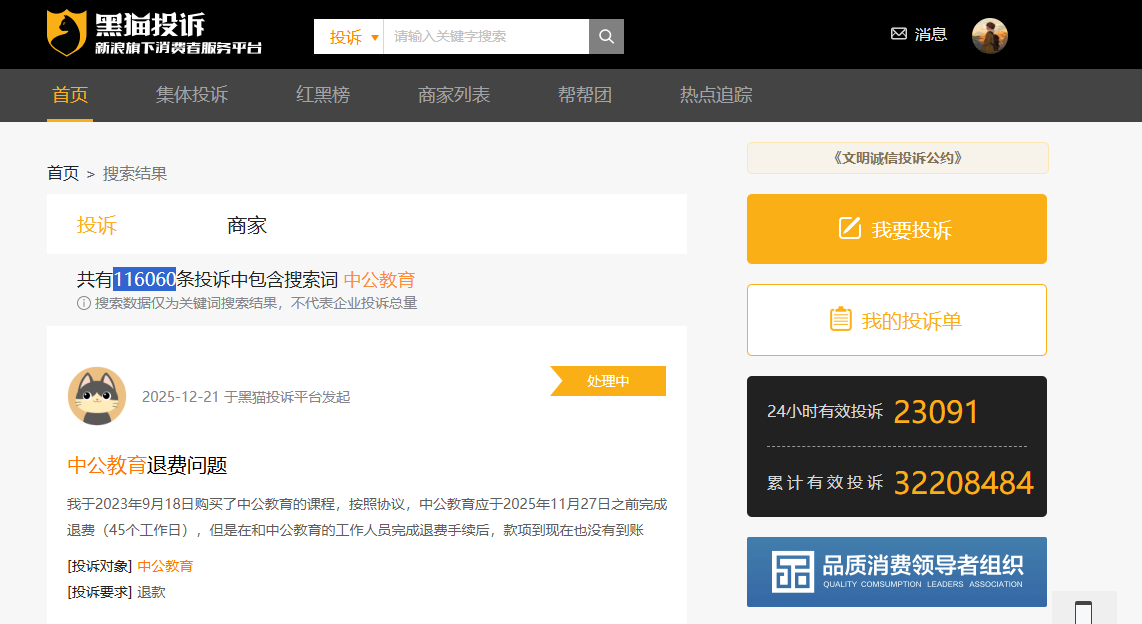Click the Black Cat Complaint logo

tap(154, 34)
